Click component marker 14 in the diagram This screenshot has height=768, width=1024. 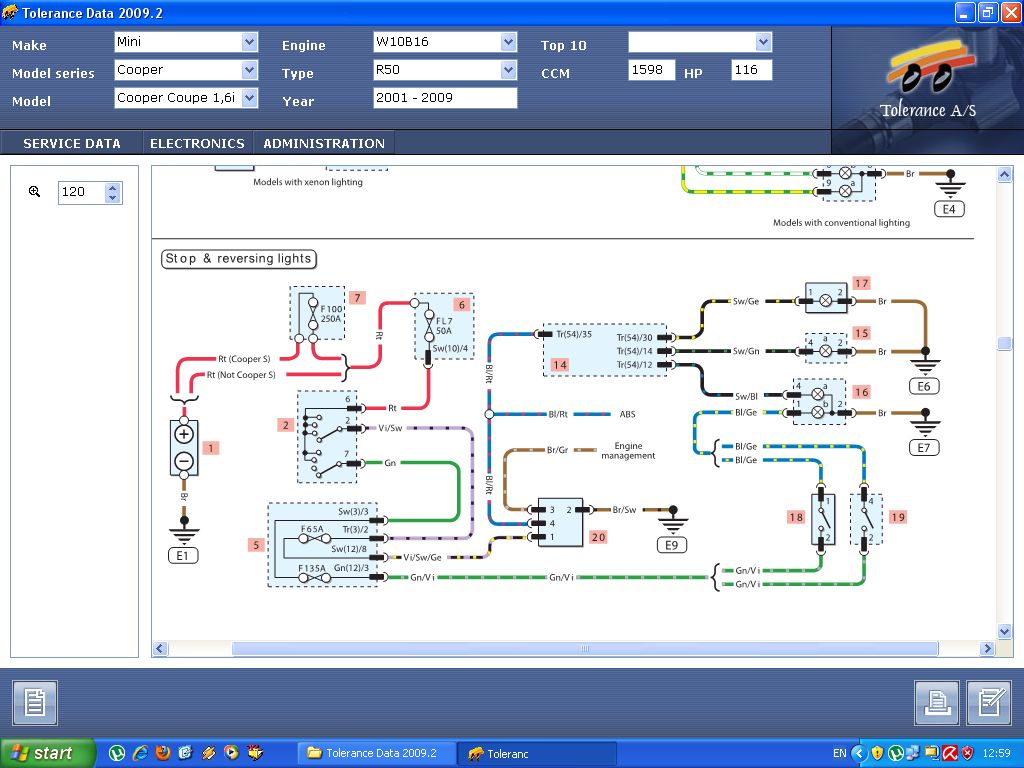pyautogui.click(x=560, y=365)
